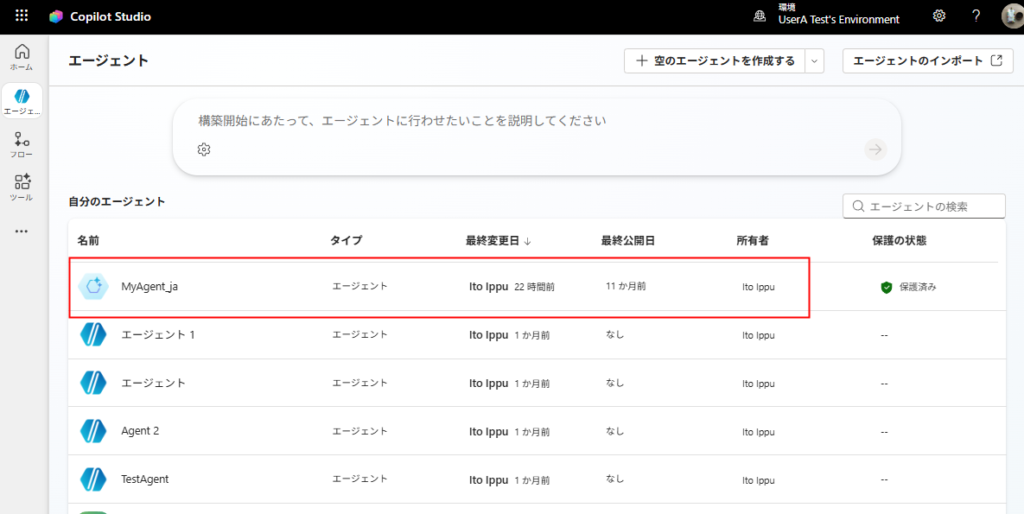Image resolution: width=1024 pixels, height=514 pixels.
Task: Click the user profile avatar
Action: (1010, 16)
